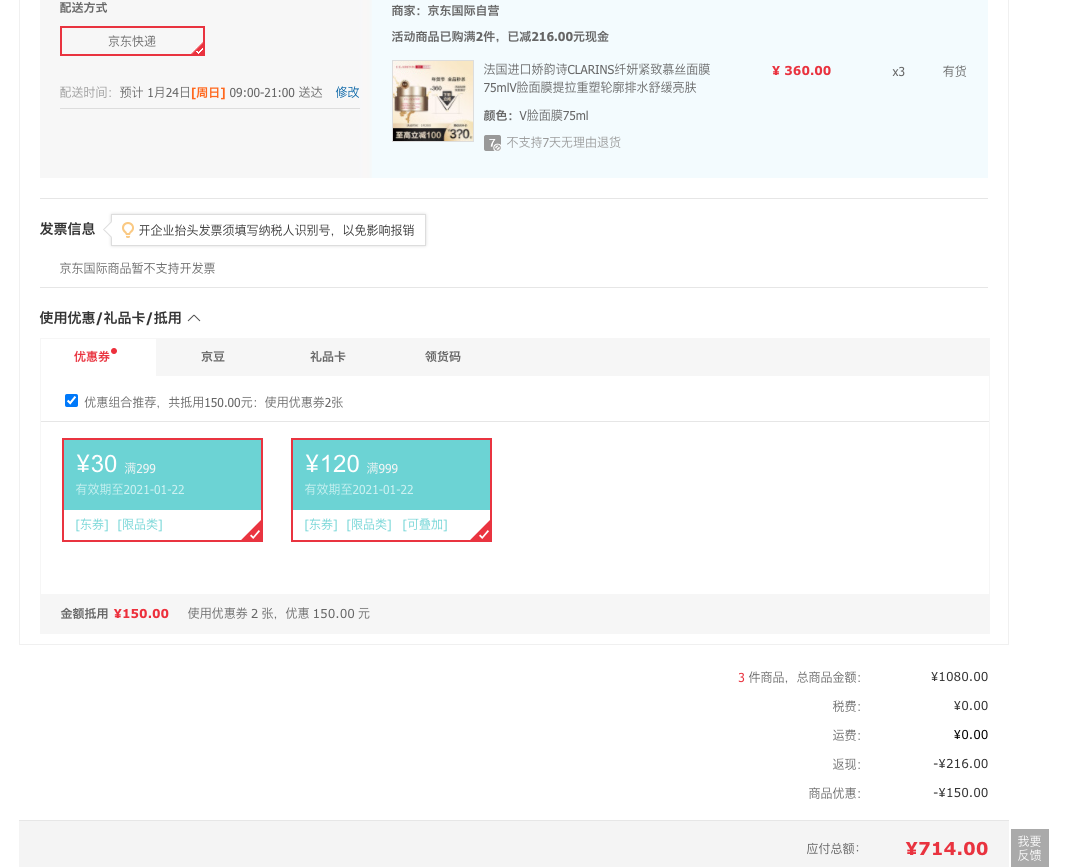The height and width of the screenshot is (867, 1065).
Task: Click the 颜色：V脸面膜75ml attribute text
Action: tap(536, 116)
